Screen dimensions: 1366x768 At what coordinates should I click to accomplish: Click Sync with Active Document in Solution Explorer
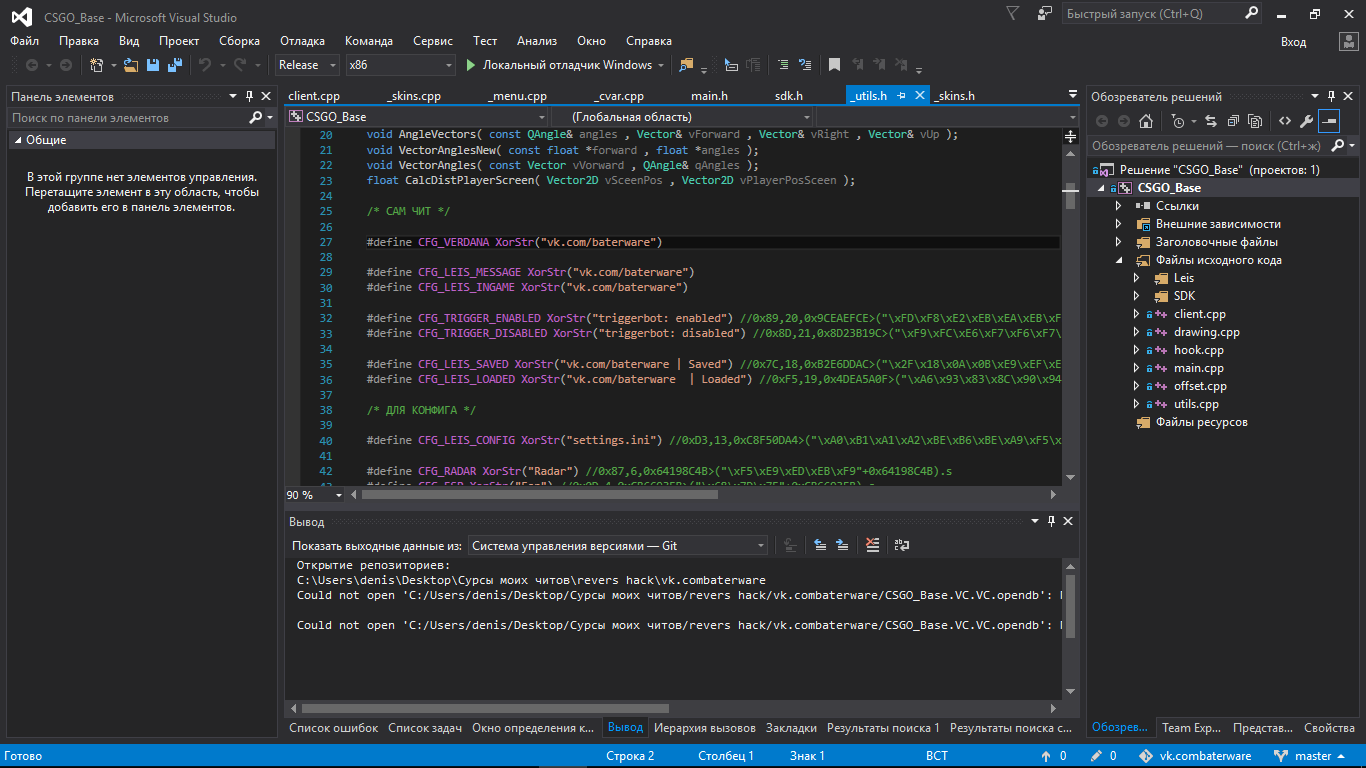[1211, 121]
